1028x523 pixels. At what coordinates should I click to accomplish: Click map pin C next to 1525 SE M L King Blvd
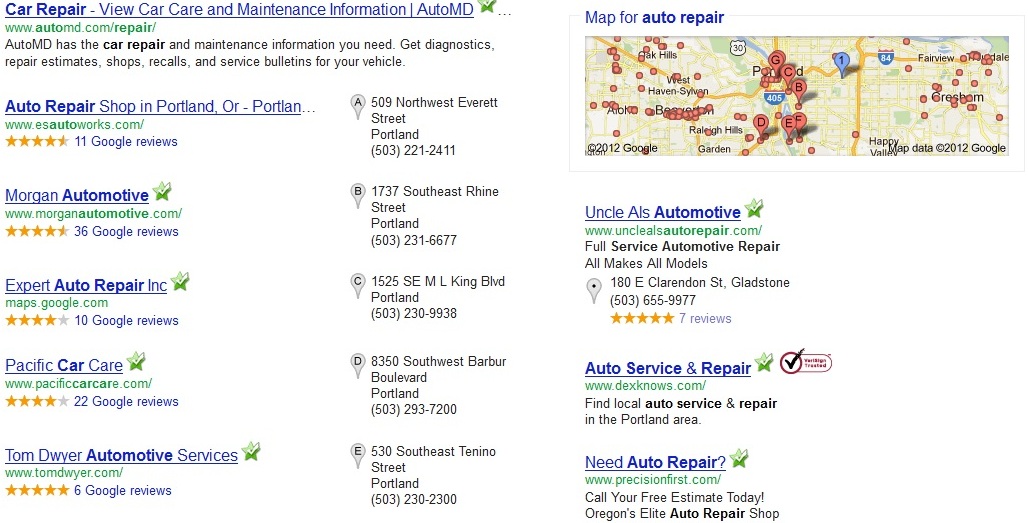coord(357,286)
